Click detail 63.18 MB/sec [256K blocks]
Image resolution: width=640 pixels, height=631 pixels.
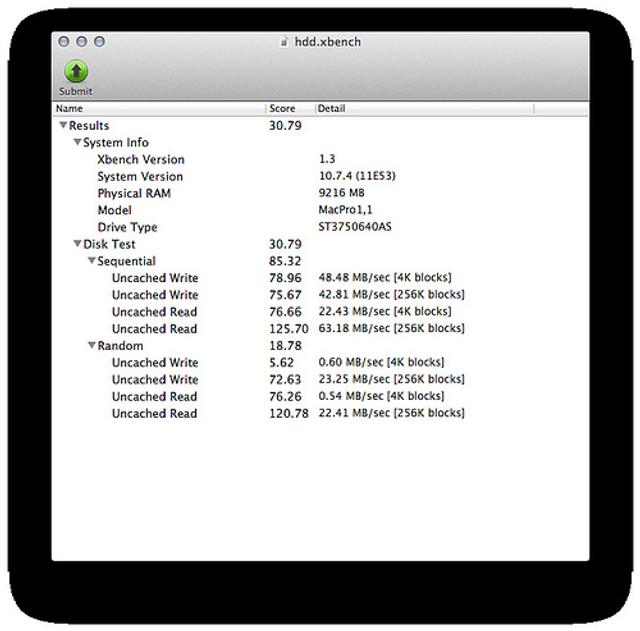coord(391,328)
